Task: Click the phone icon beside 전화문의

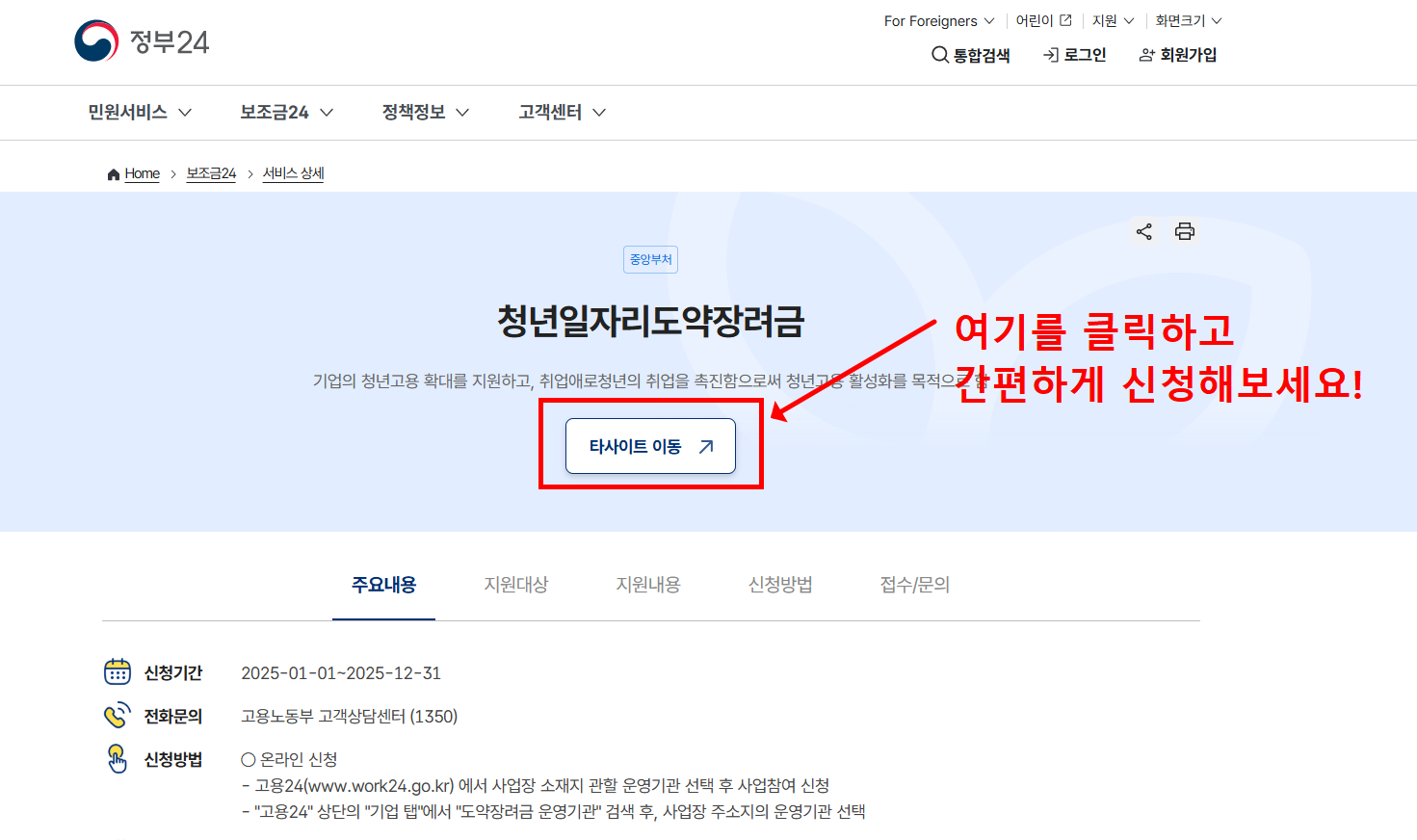Action: [x=117, y=715]
